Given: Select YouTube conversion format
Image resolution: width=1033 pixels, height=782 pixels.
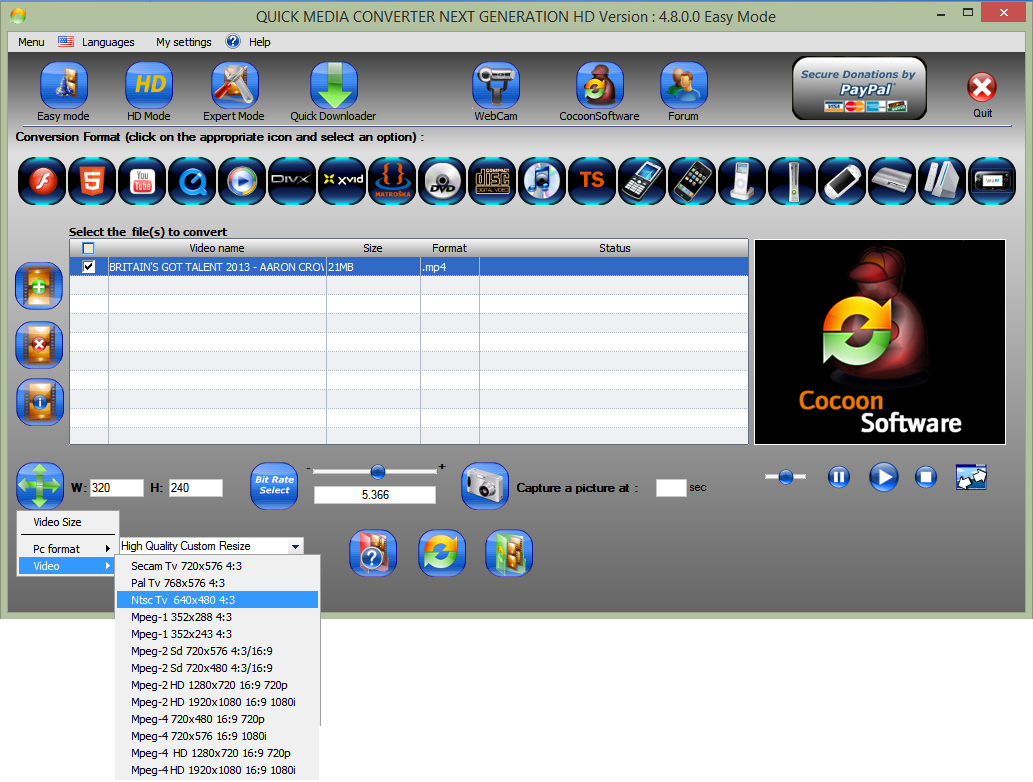Looking at the screenshot, I should coord(142,181).
